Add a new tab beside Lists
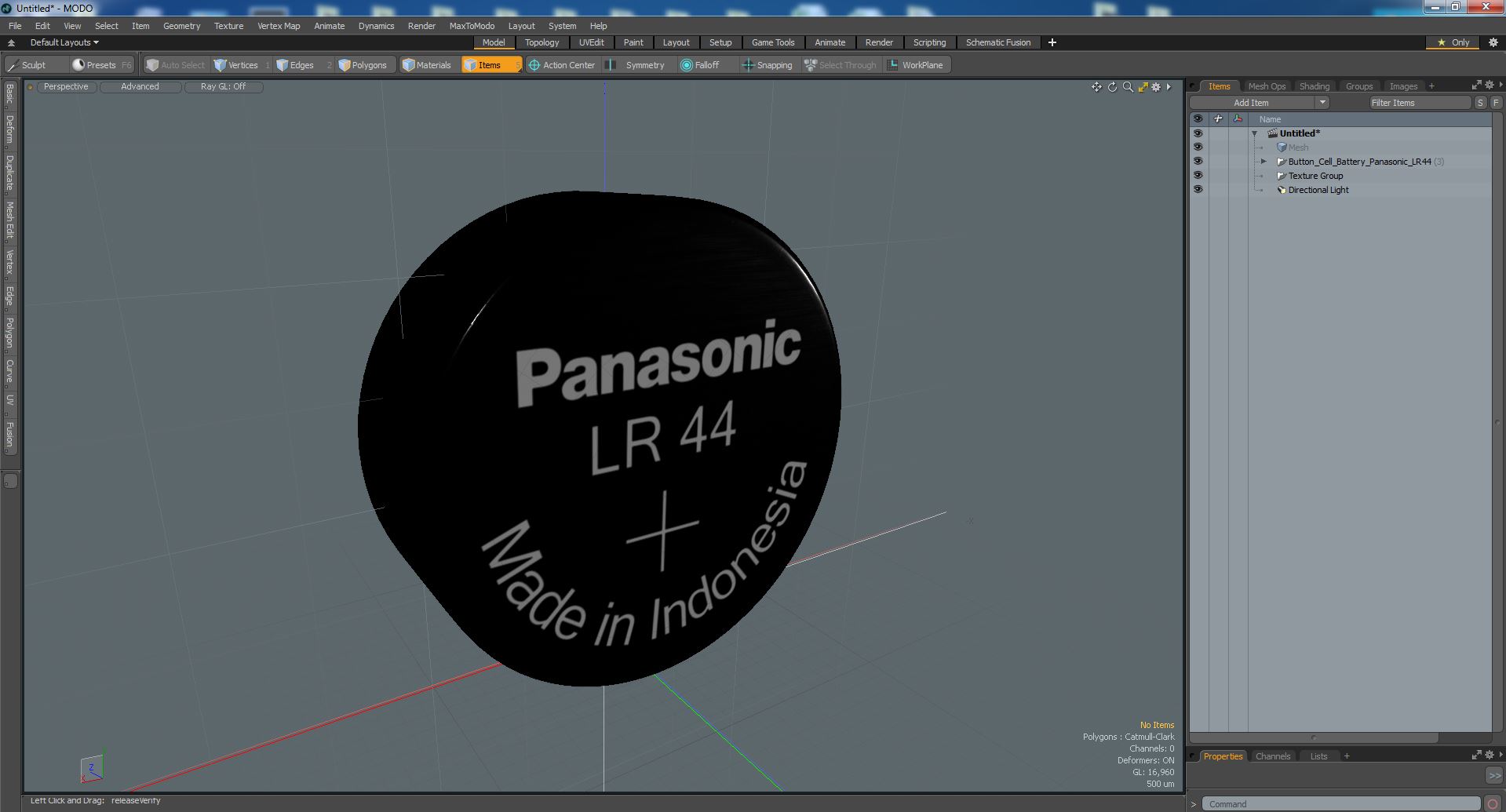The width and height of the screenshot is (1506, 812). tap(1347, 756)
